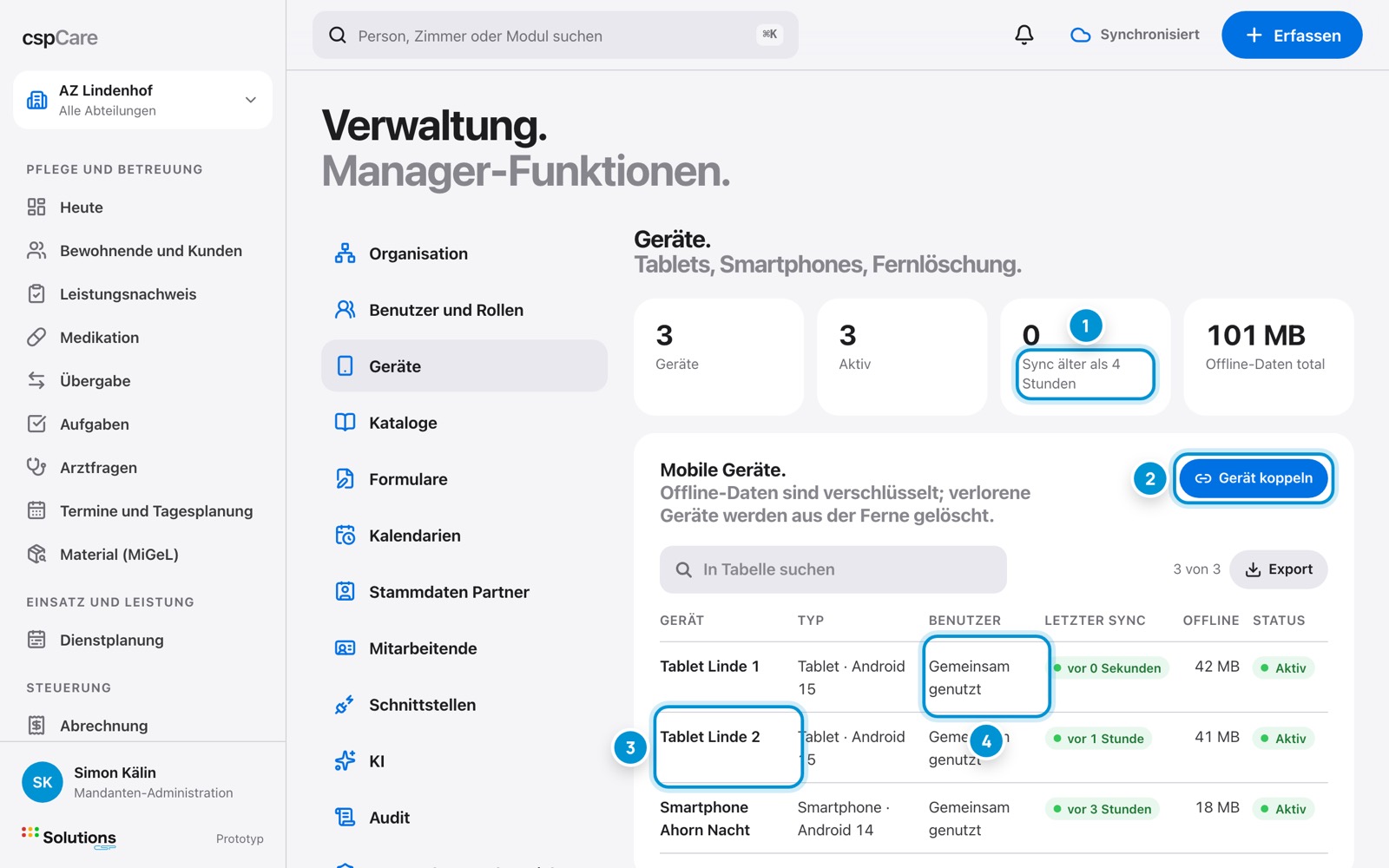This screenshot has width=1389, height=868.
Task: Select the KI sparkle icon
Action: (x=345, y=761)
